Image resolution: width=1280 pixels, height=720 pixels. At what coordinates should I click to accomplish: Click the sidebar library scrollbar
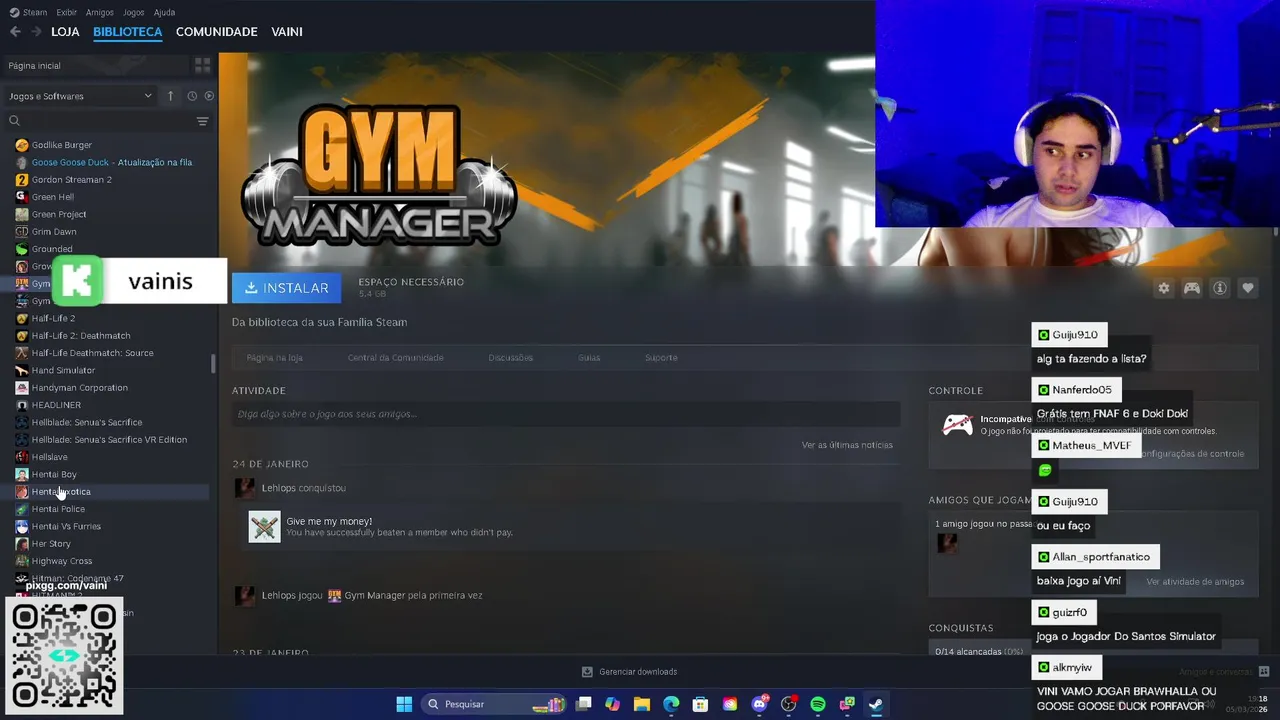point(213,364)
